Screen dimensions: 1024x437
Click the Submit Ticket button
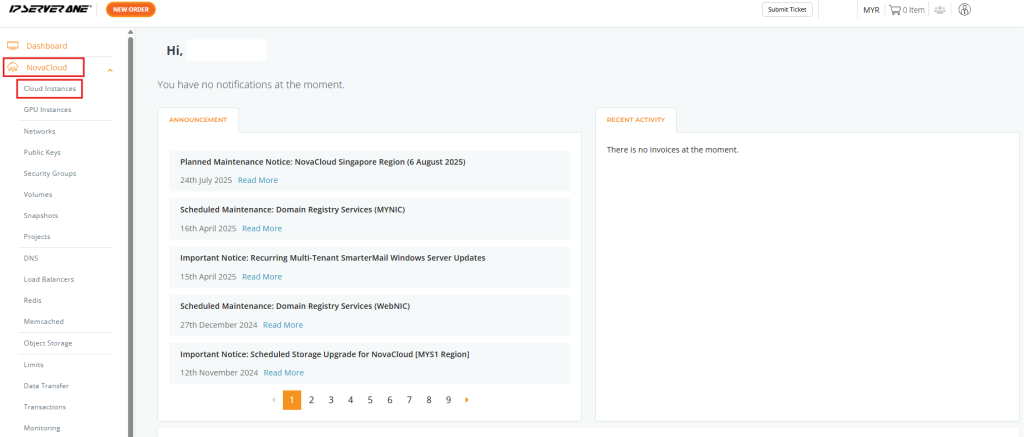(x=787, y=10)
